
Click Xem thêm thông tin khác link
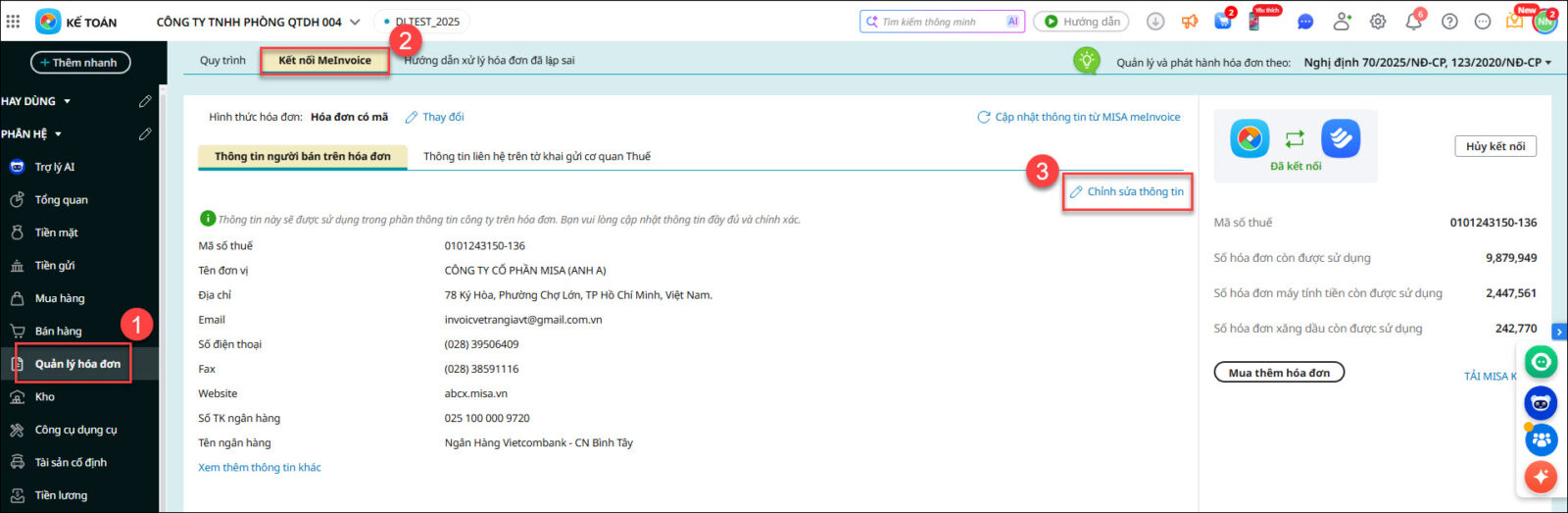tap(260, 468)
